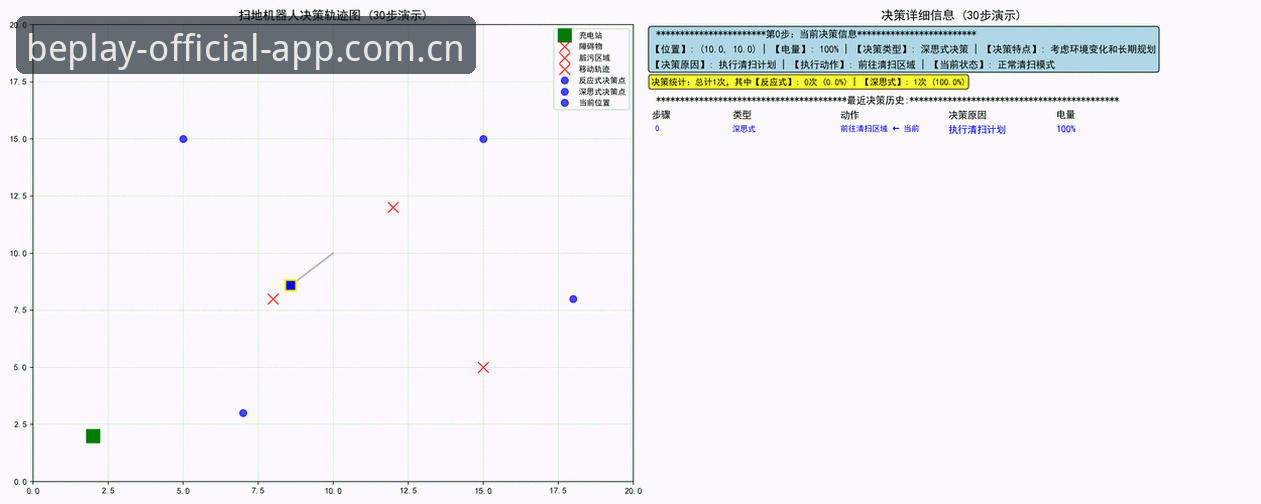This screenshot has width=1261, height=504.
Task: Click the 【决策类型】 深思式决策 field
Action: point(912,49)
